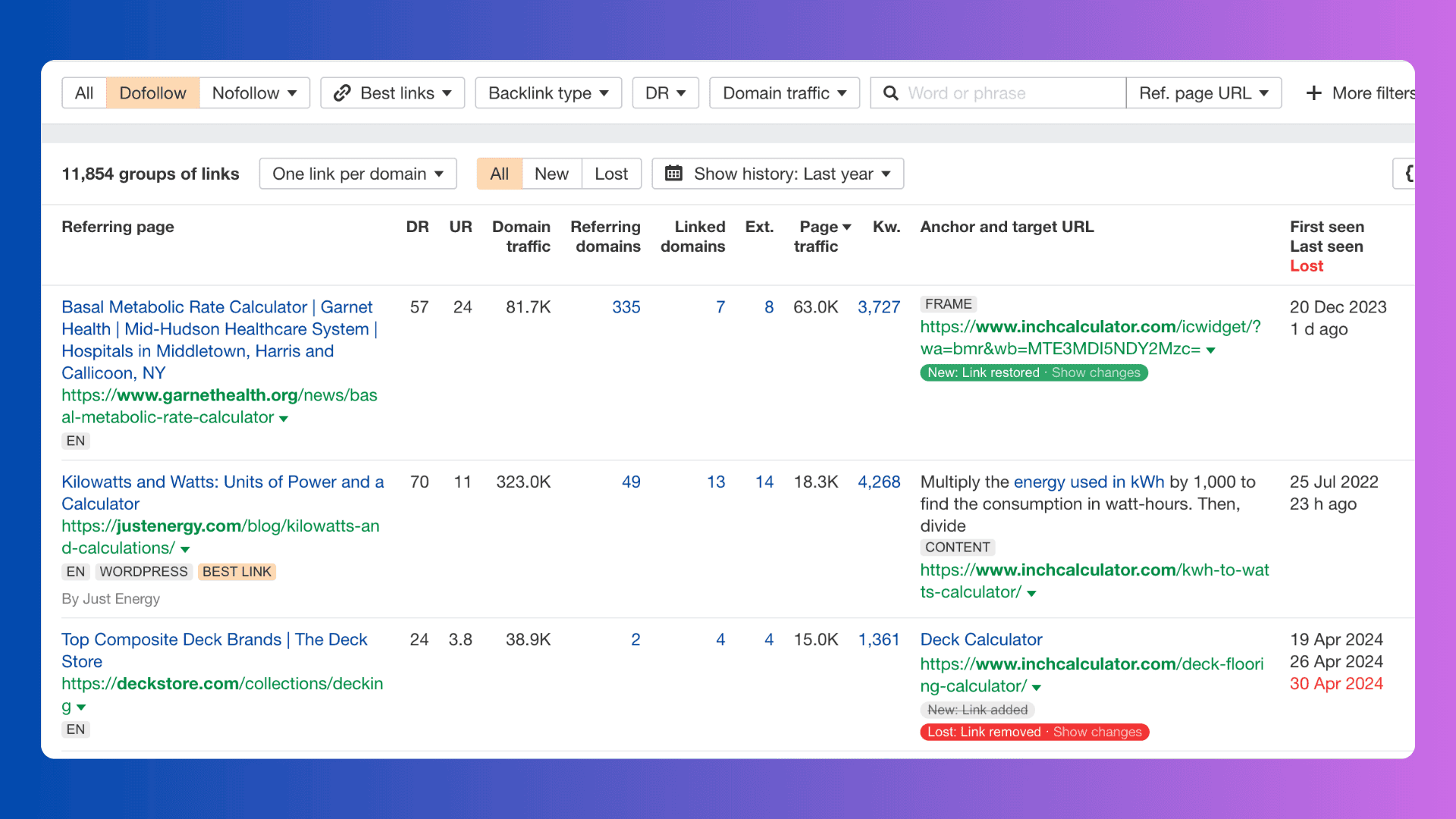Expand deck-flooring-calculator URL arrow

[1037, 688]
